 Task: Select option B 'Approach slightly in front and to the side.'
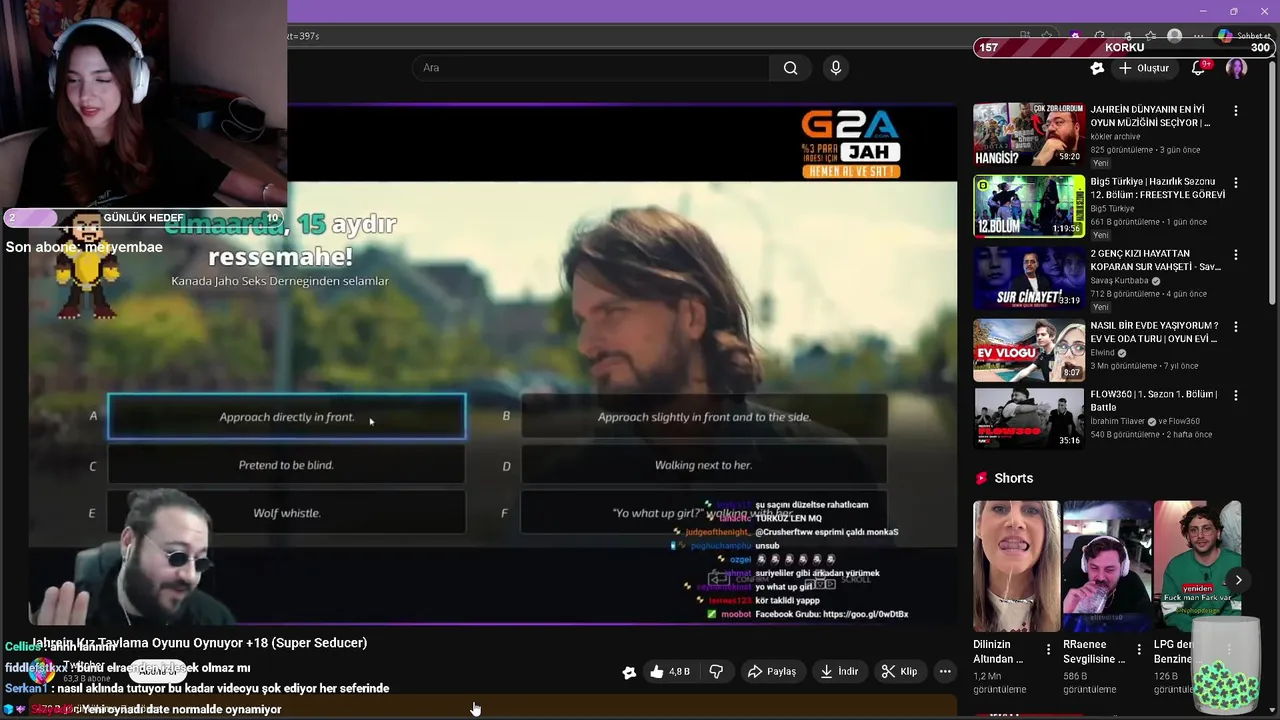tap(704, 417)
